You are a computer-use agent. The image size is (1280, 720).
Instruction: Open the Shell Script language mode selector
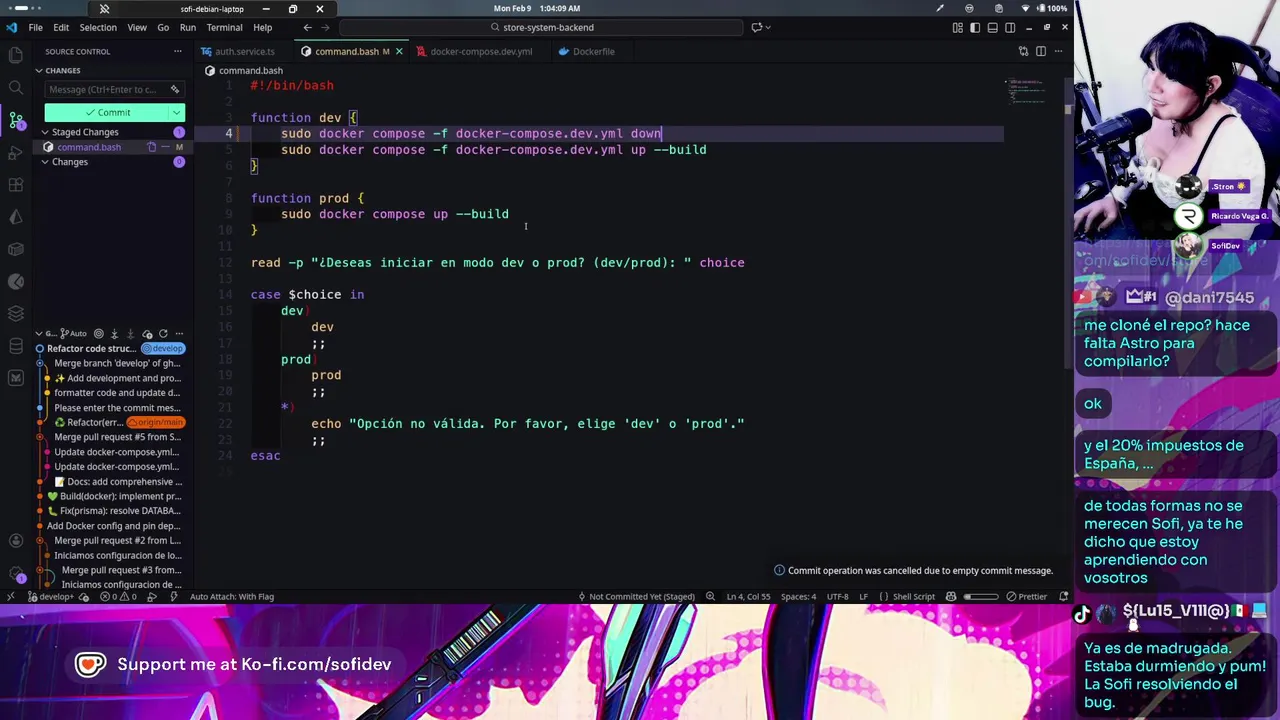[x=912, y=596]
